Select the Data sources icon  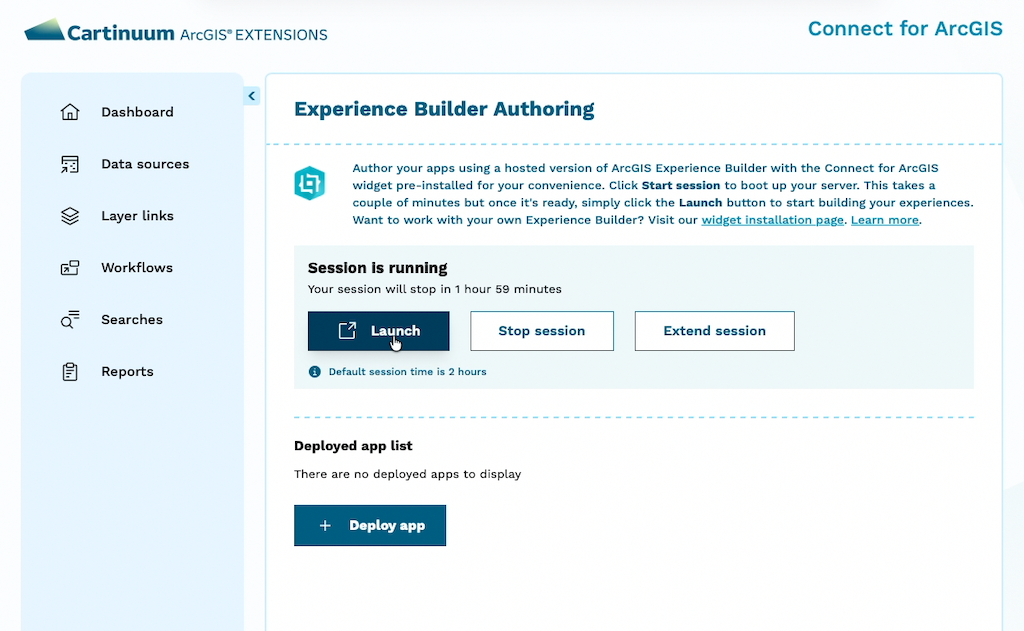(x=69, y=164)
